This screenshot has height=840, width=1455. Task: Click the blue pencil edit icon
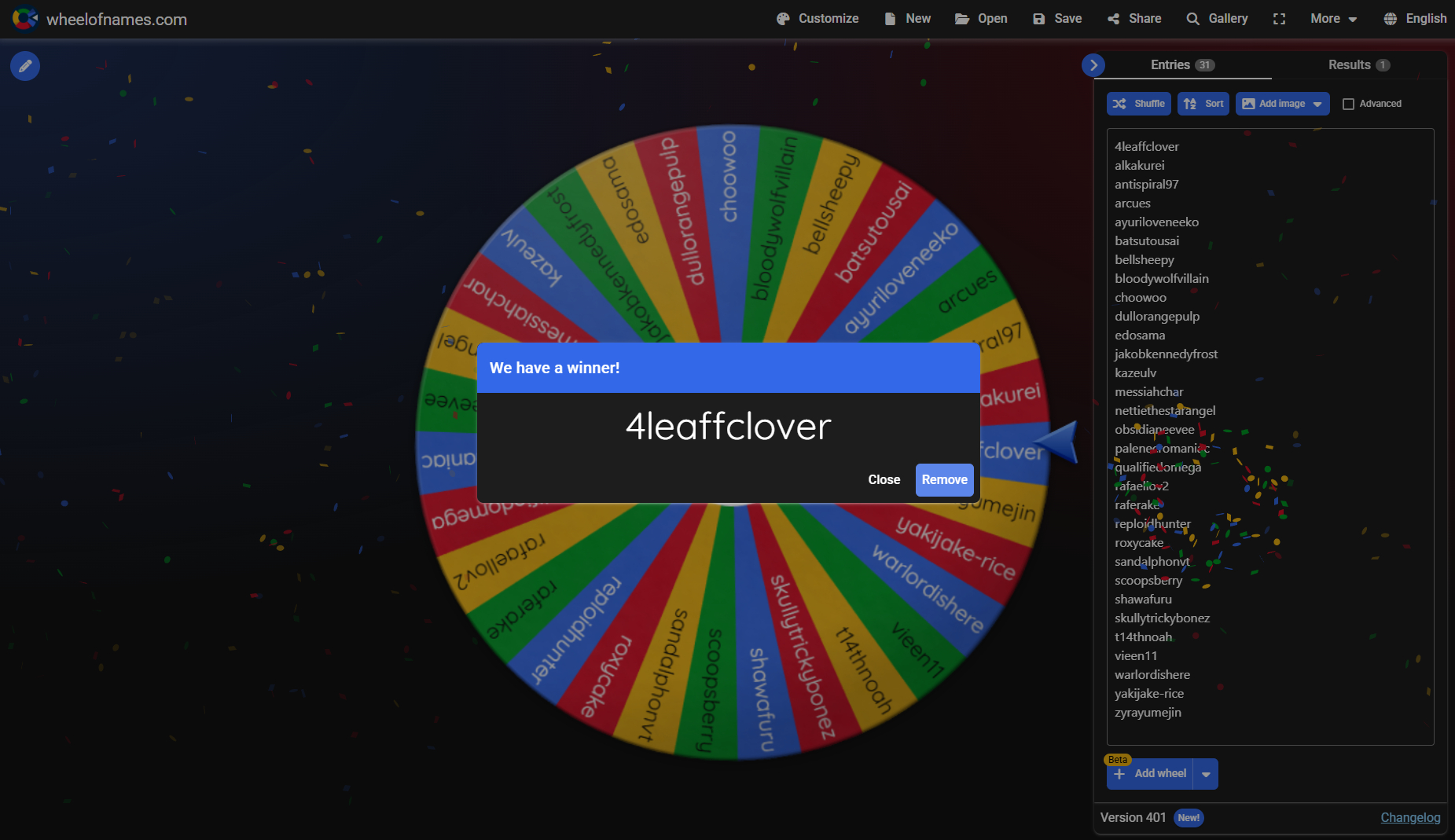tap(25, 66)
